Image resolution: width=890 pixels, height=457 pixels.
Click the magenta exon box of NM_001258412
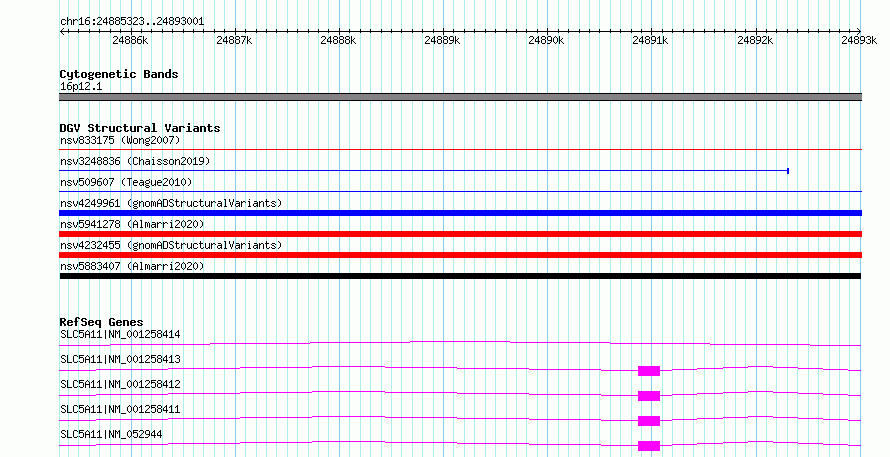[x=649, y=396]
